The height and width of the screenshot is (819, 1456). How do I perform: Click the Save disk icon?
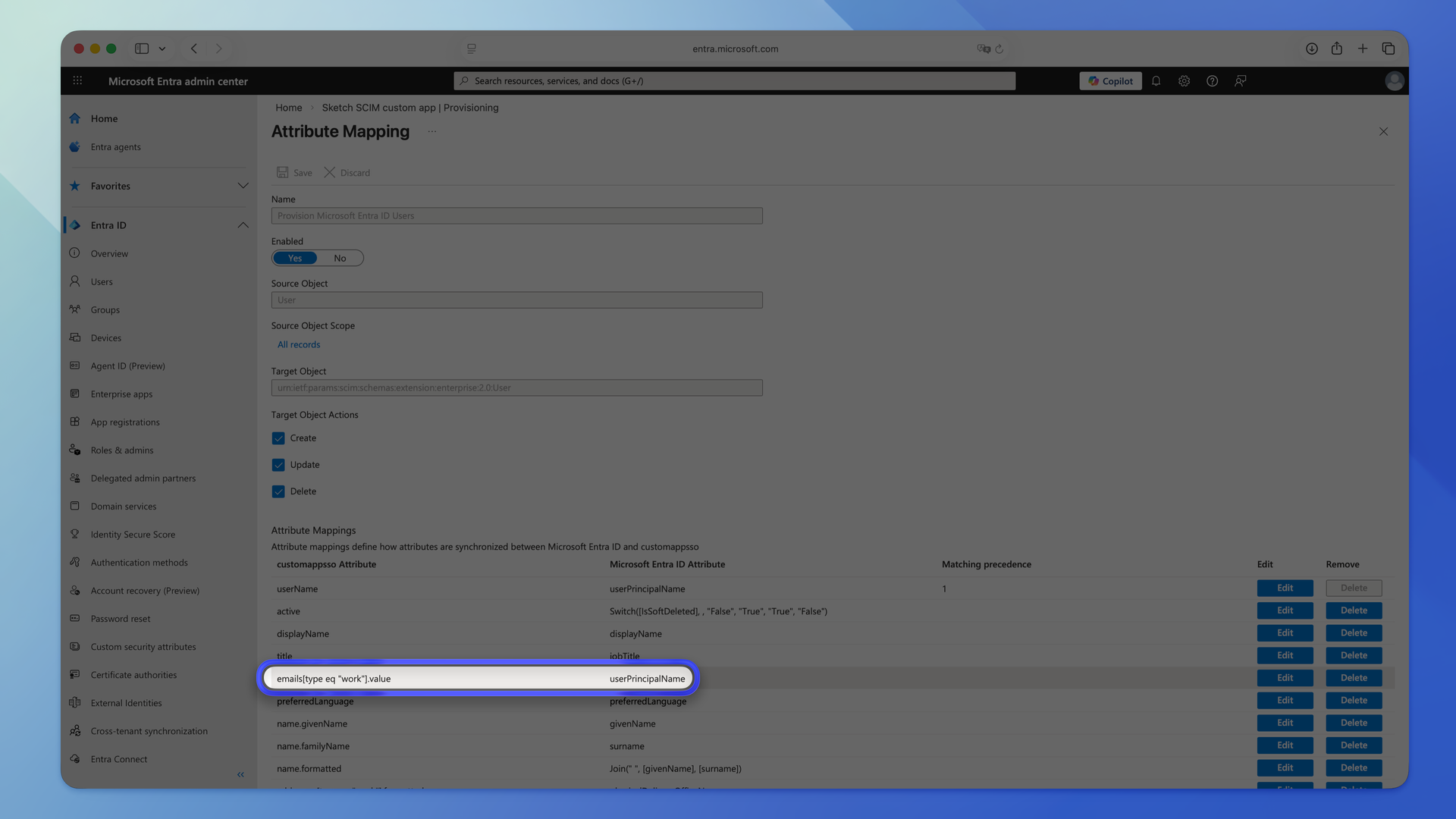[x=283, y=172]
